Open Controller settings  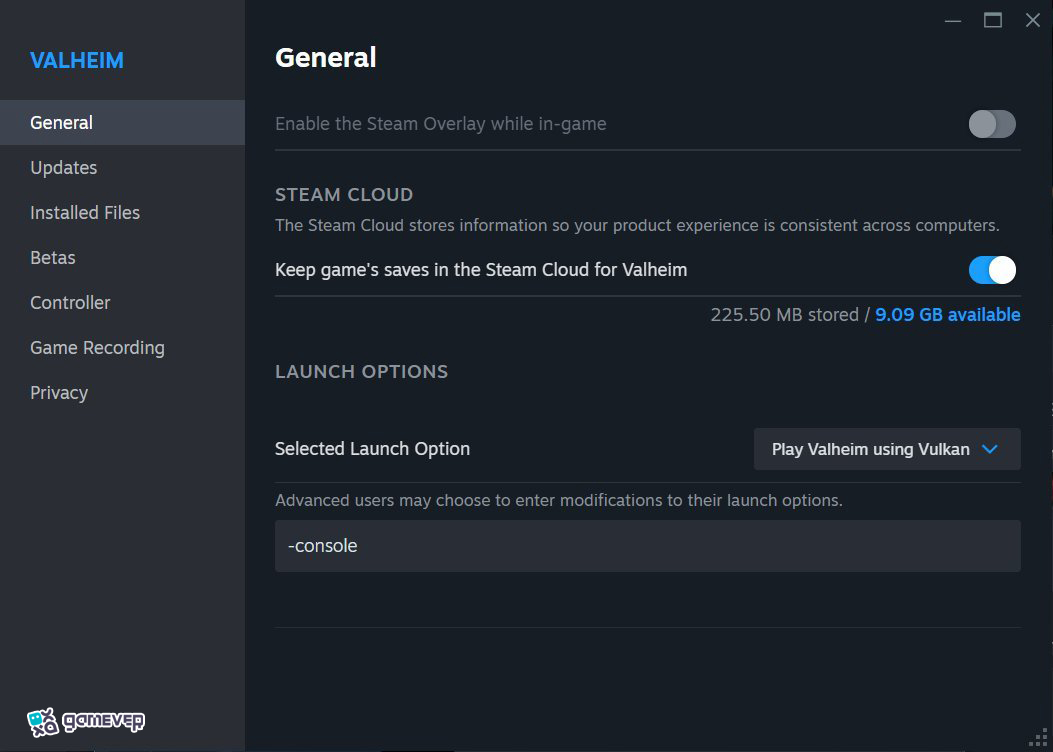click(x=122, y=302)
